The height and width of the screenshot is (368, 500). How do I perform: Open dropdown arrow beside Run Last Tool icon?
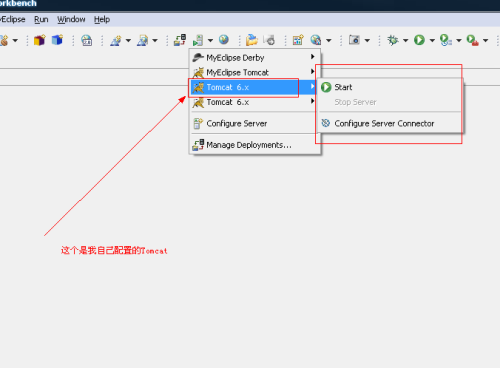pos(459,41)
